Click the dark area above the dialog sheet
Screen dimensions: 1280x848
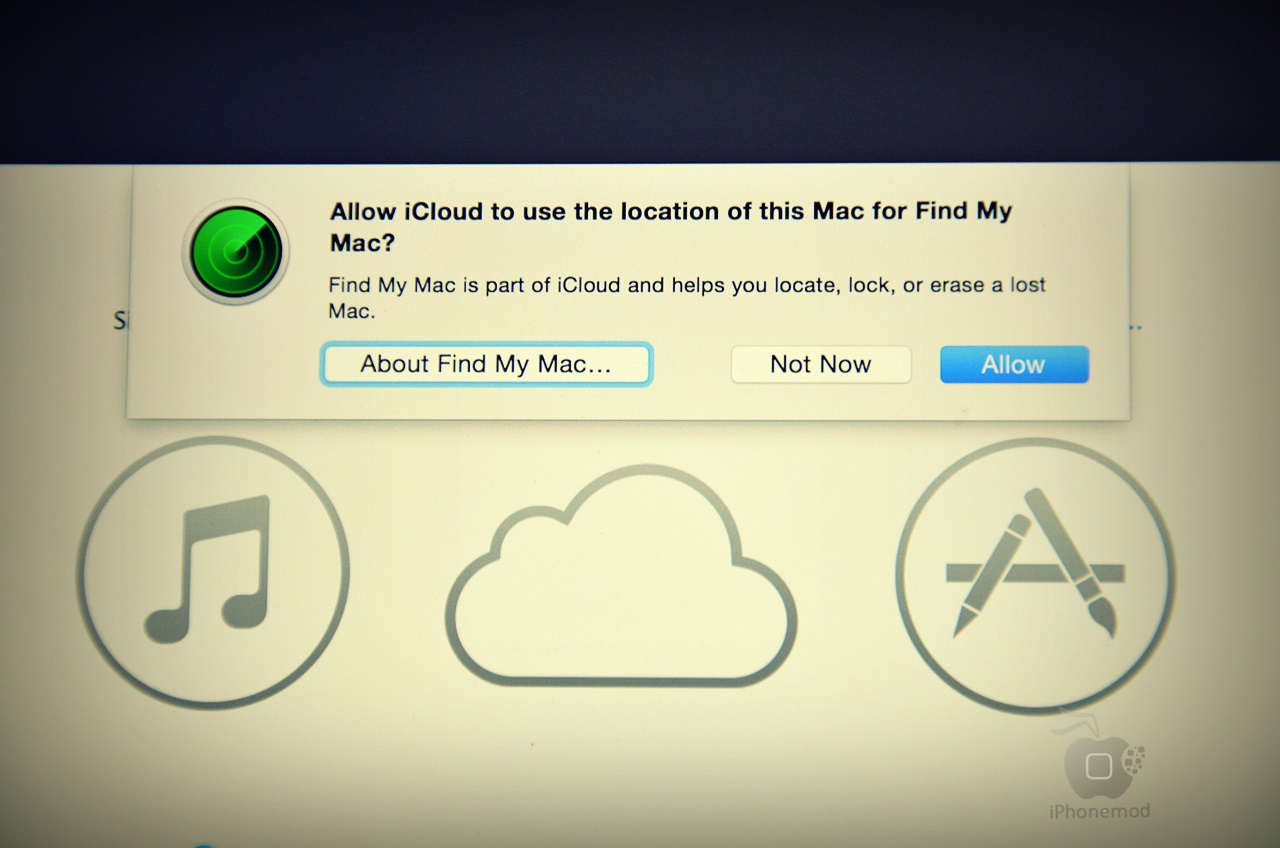click(640, 80)
